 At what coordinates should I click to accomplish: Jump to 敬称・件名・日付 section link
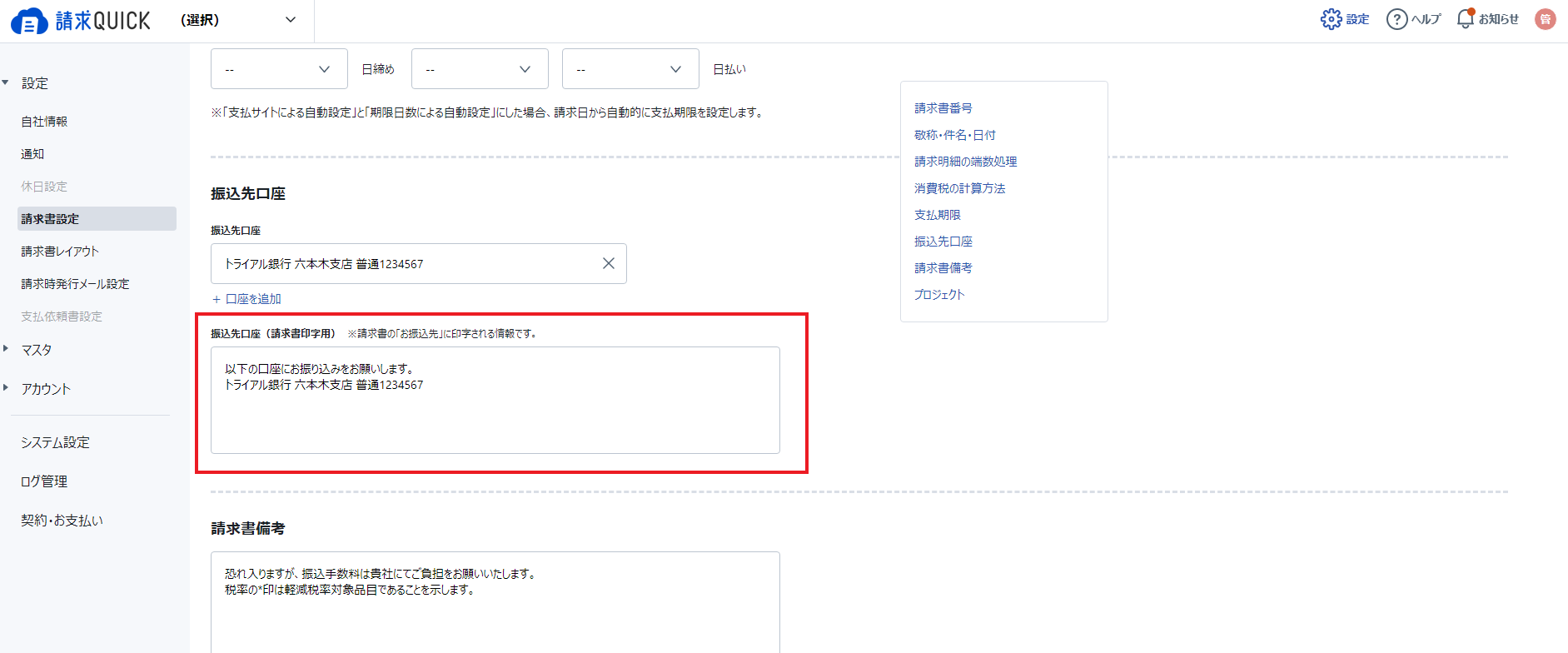[954, 135]
